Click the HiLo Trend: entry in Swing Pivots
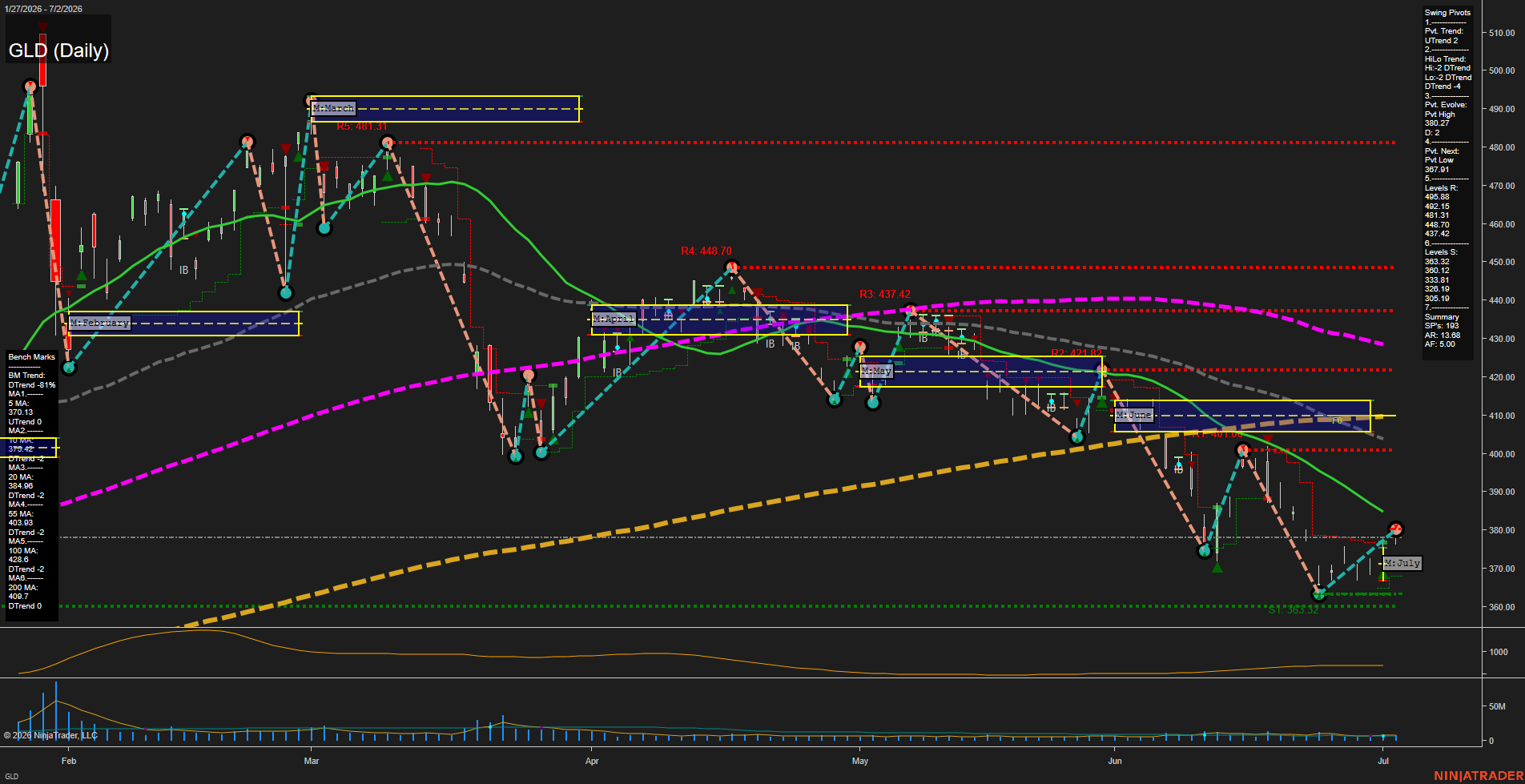Image resolution: width=1525 pixels, height=784 pixels. point(1446,59)
